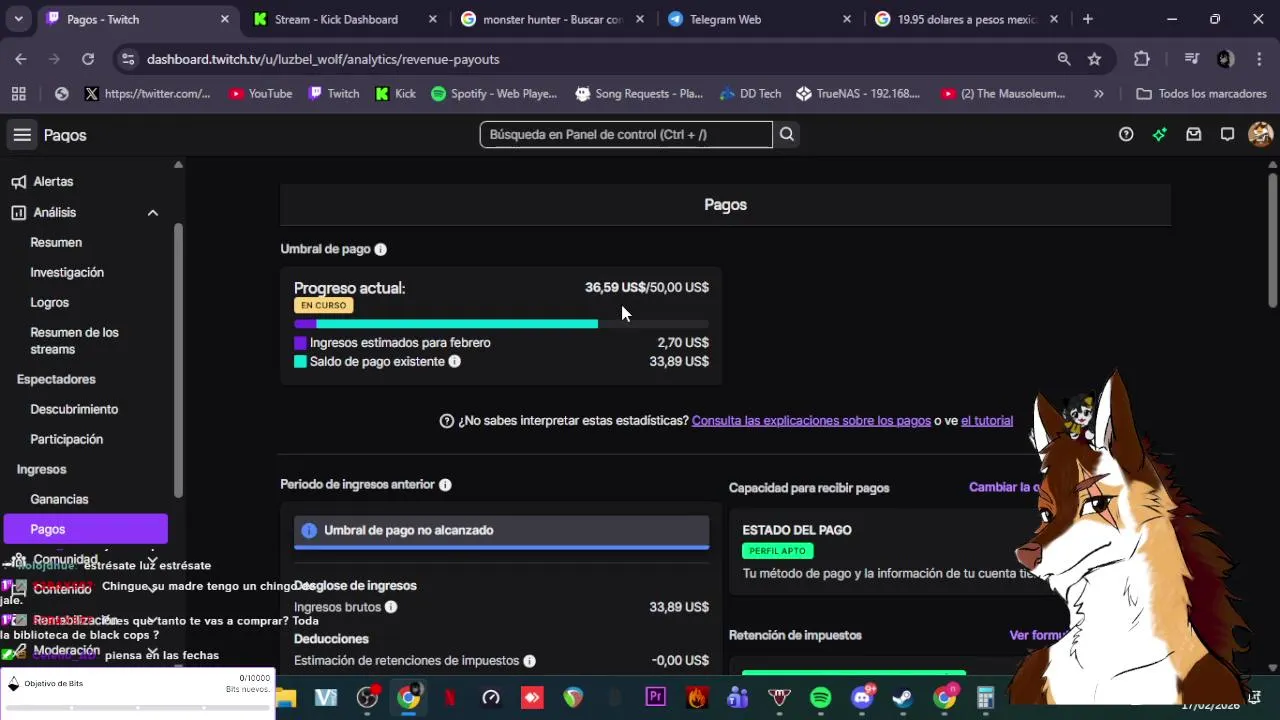Open Participación in the sidebar
Screen dimensions: 1280x720
pos(66,439)
